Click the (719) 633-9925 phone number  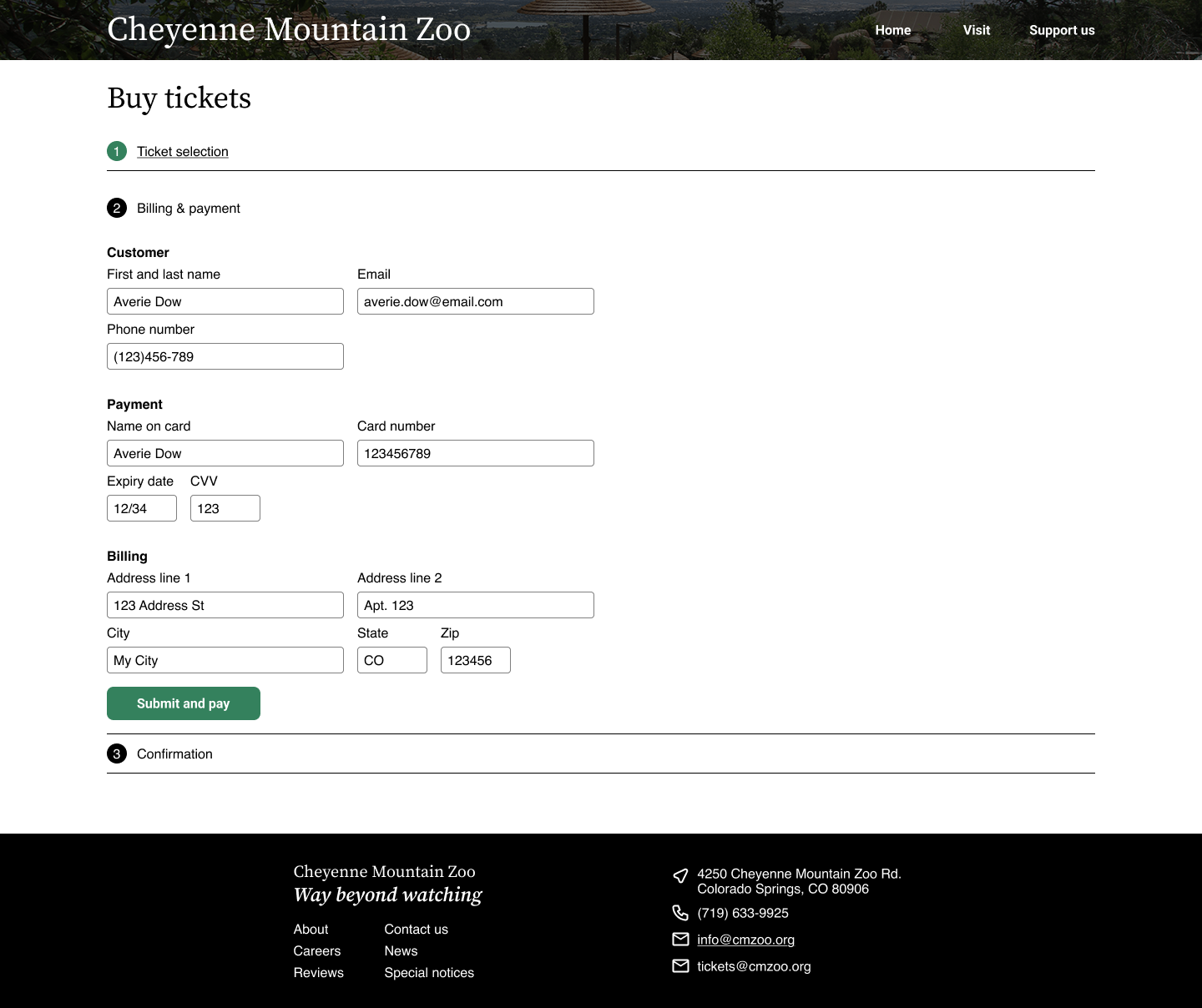(743, 913)
